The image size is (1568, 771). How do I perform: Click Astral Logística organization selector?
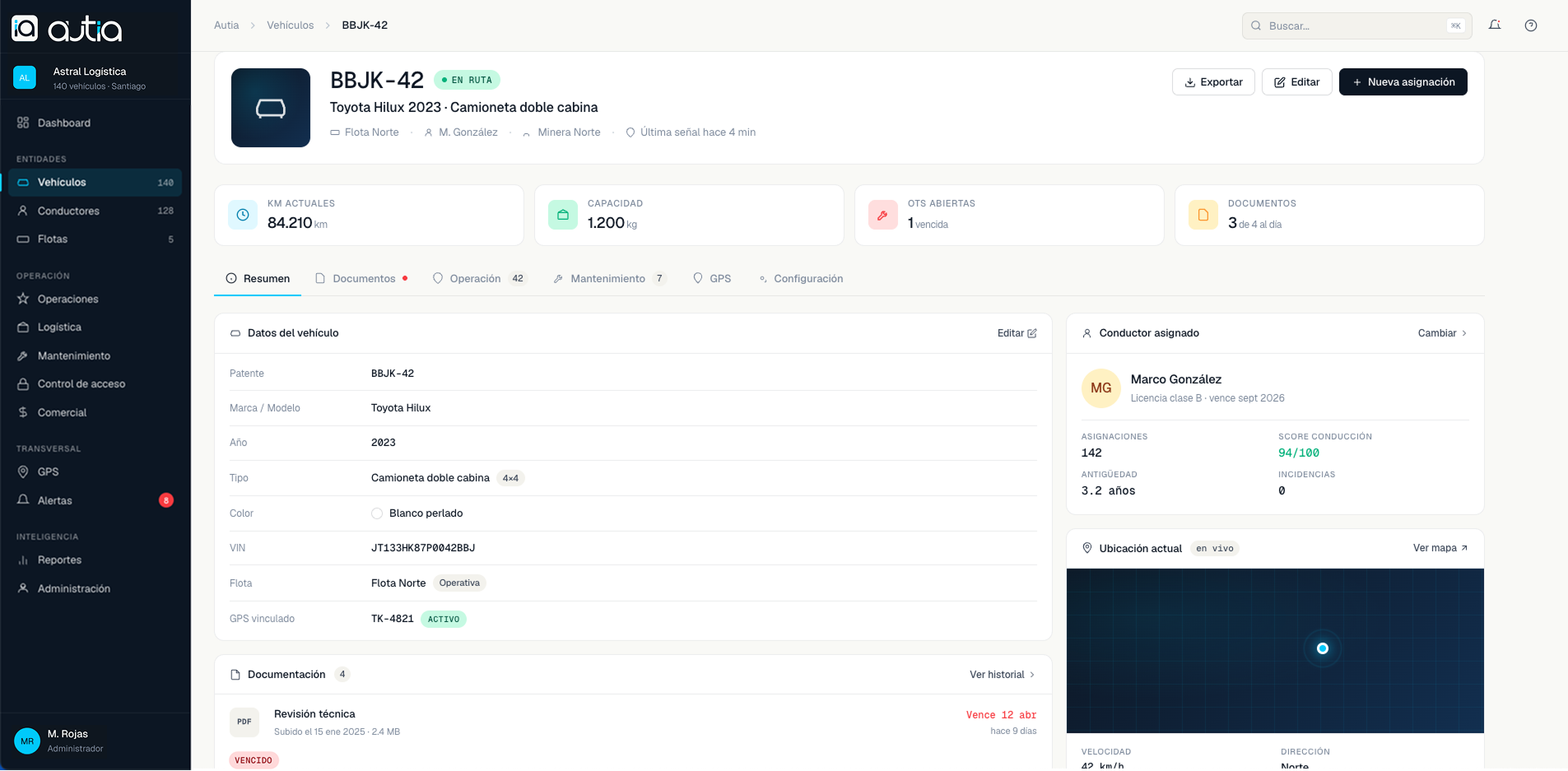[x=95, y=77]
